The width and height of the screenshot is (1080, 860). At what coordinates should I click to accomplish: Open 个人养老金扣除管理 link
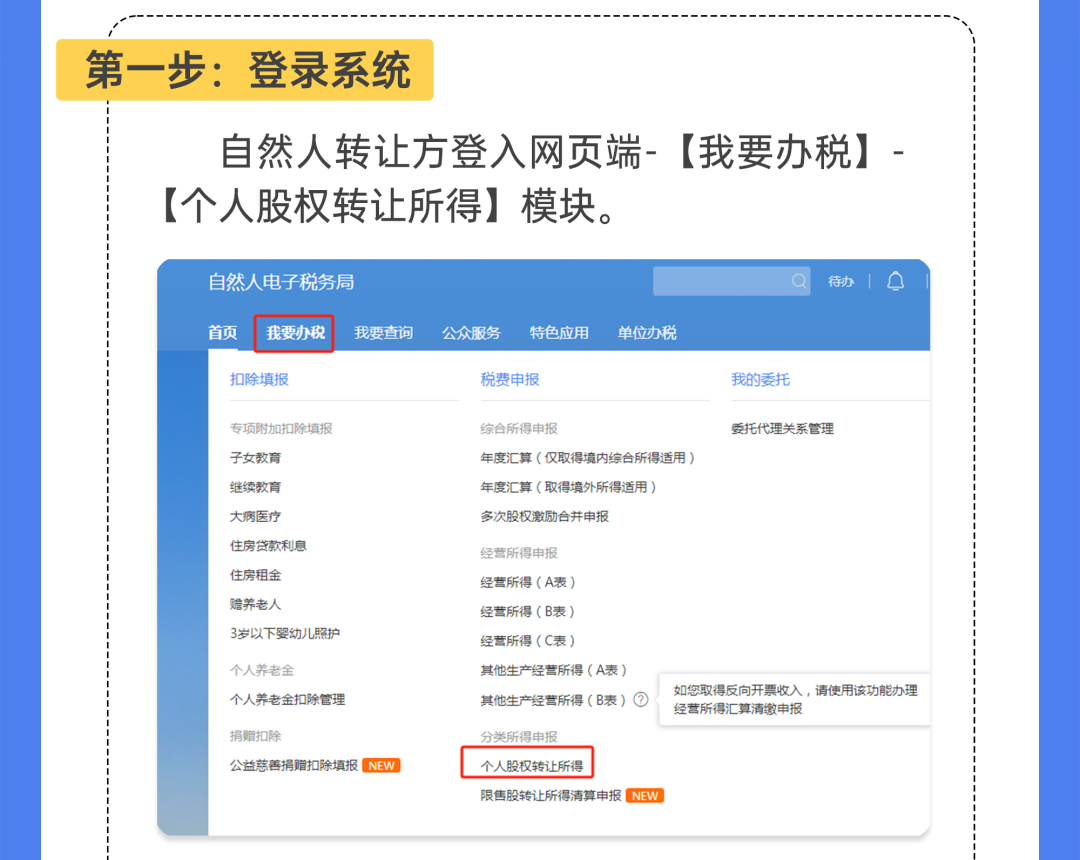click(287, 700)
